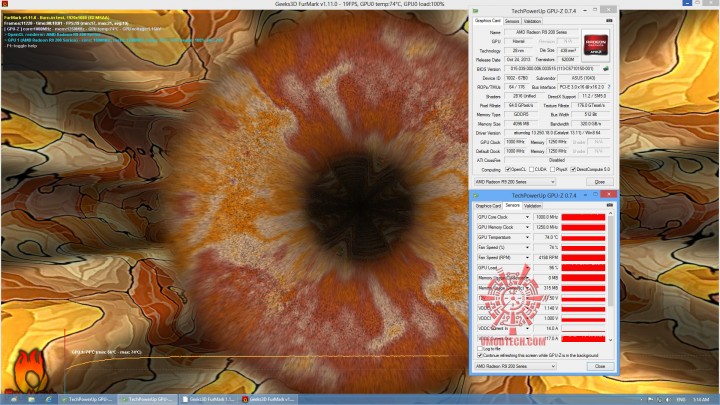The height and width of the screenshot is (405, 720).
Task: Click the Radeon graphics logo image
Action: [596, 44]
